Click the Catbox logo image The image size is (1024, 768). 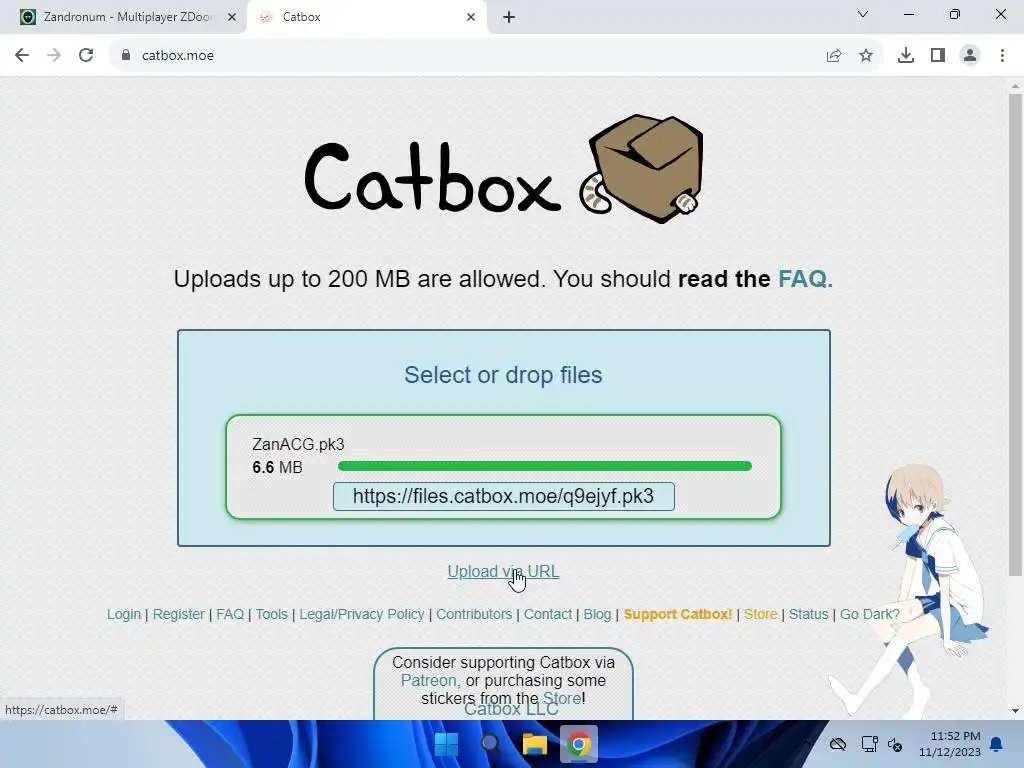pyautogui.click(x=503, y=170)
